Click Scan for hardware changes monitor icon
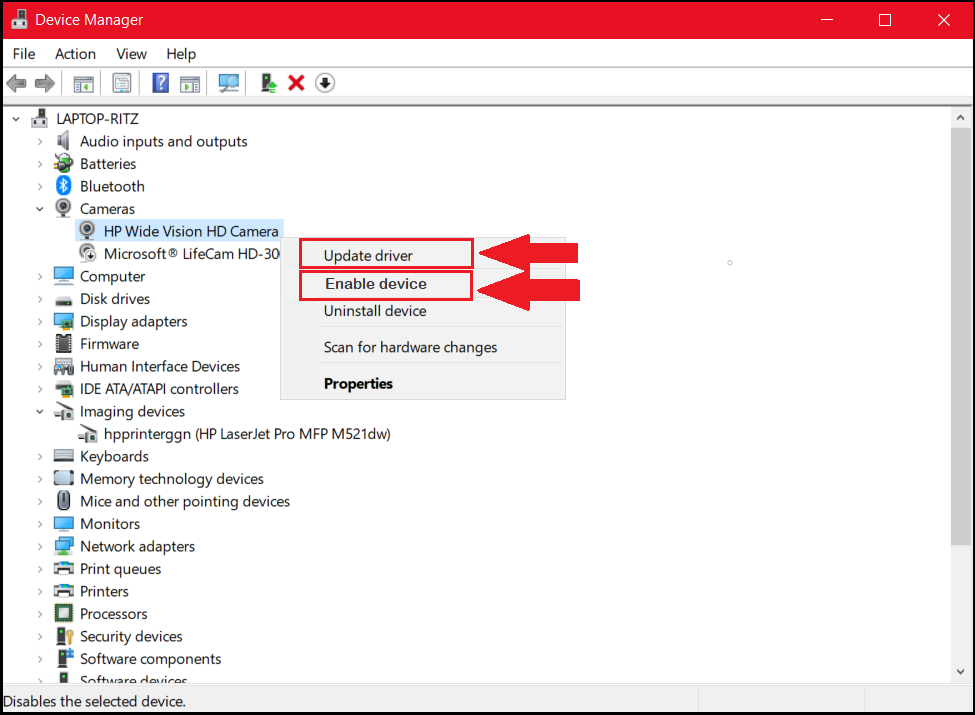 pos(228,83)
